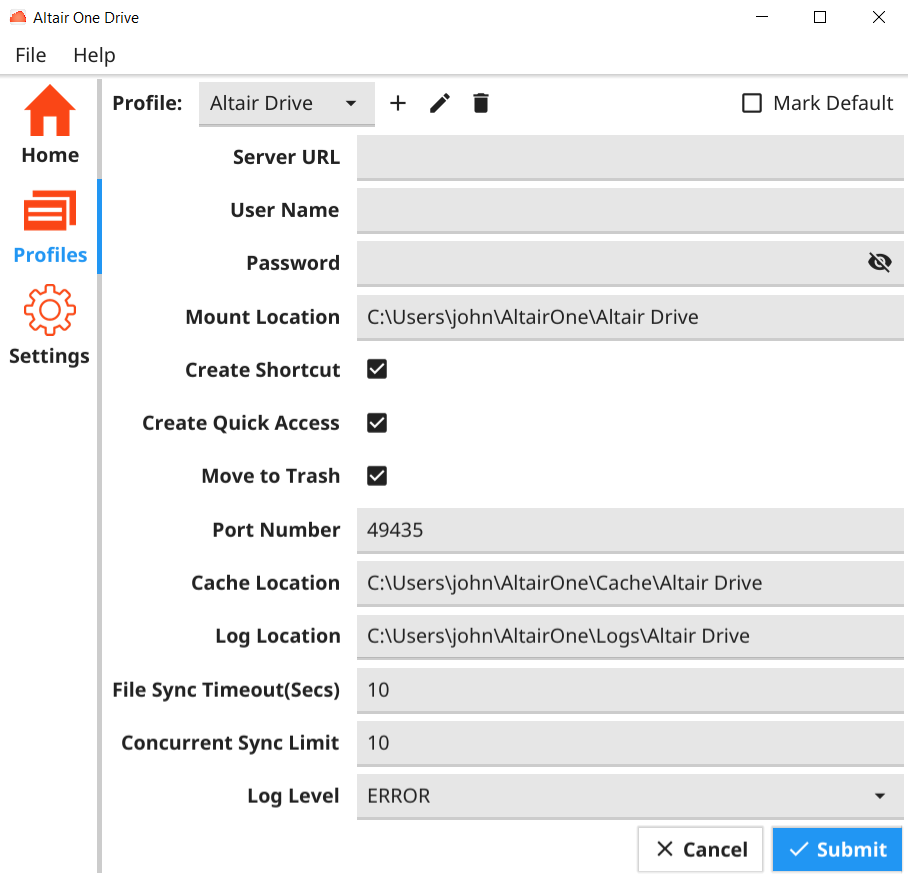
Task: Disable the Move to Trash checkbox
Action: tap(377, 475)
